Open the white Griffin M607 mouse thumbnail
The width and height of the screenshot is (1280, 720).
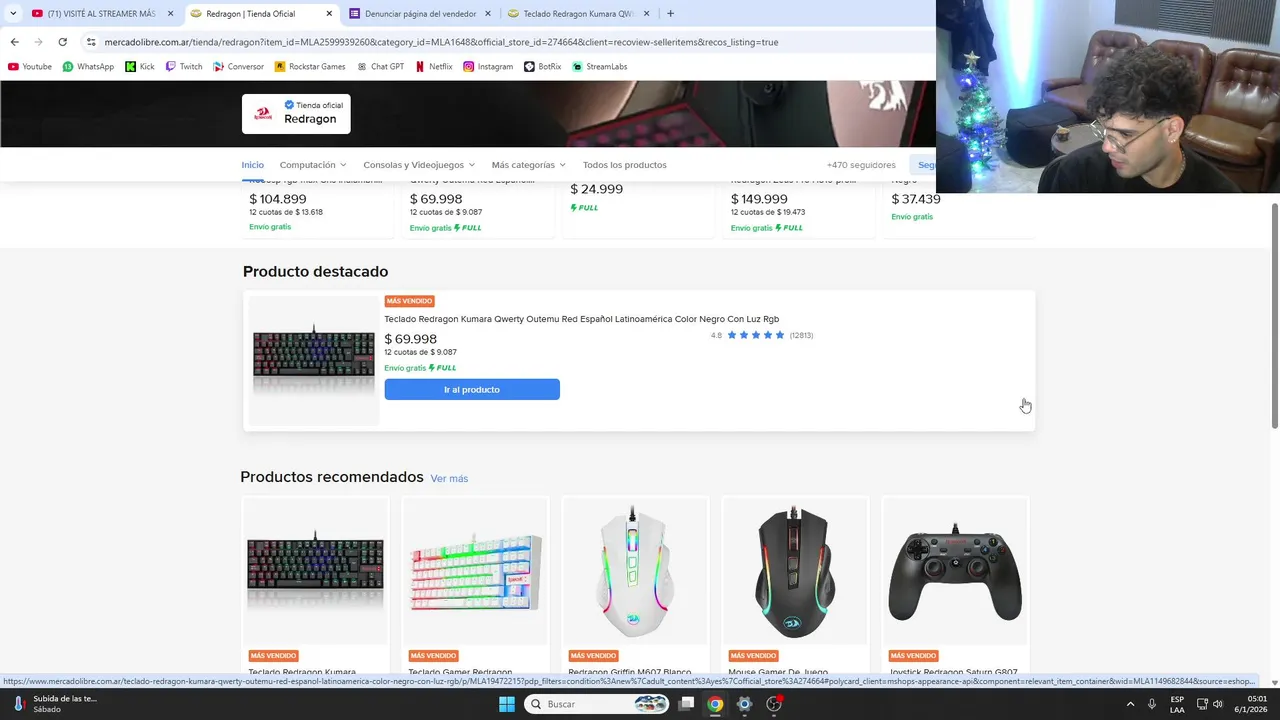(x=635, y=570)
